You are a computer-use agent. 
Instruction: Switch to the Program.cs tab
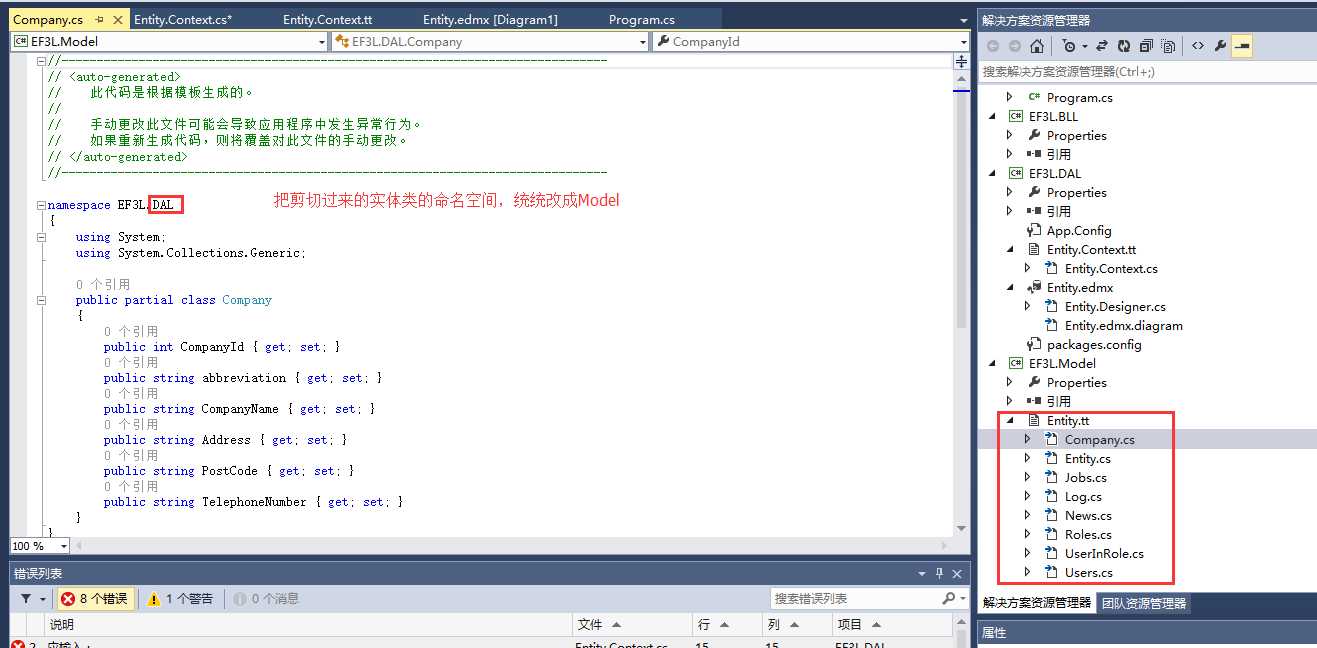coord(641,19)
